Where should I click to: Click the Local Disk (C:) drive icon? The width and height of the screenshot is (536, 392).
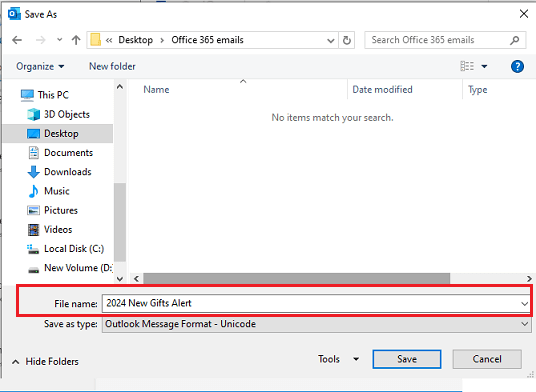click(x=33, y=249)
